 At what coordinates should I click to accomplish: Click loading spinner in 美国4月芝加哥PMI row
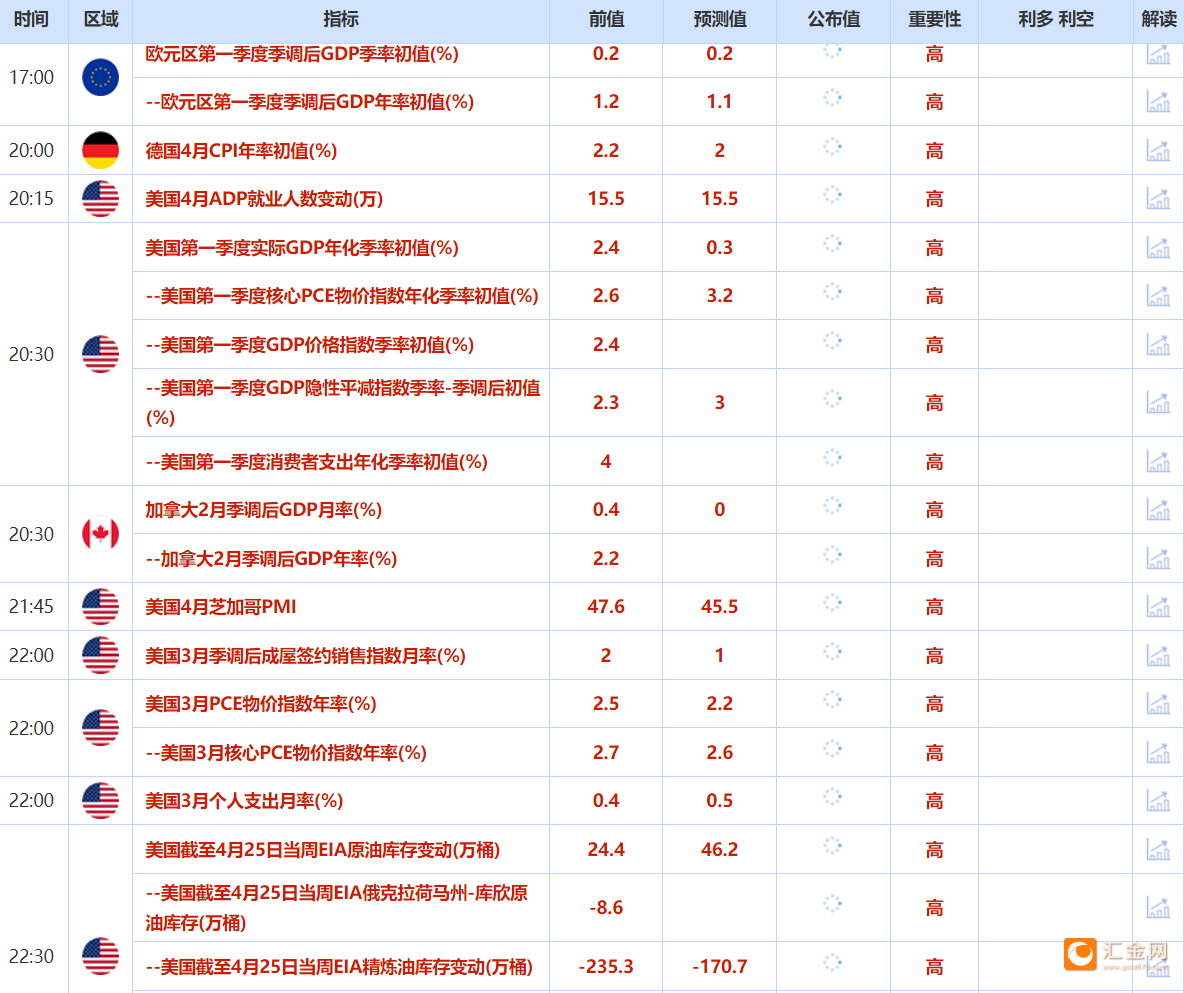tap(832, 603)
